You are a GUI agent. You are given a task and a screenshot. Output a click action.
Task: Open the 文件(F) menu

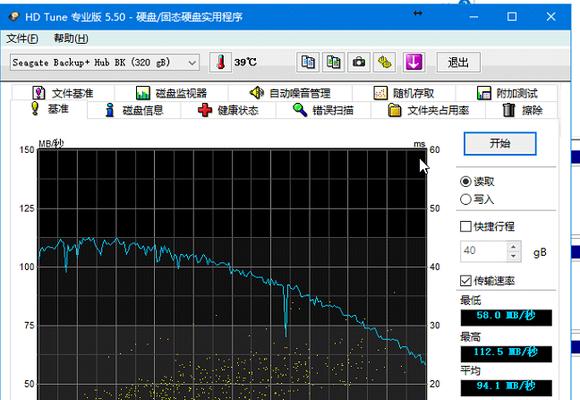click(22, 38)
